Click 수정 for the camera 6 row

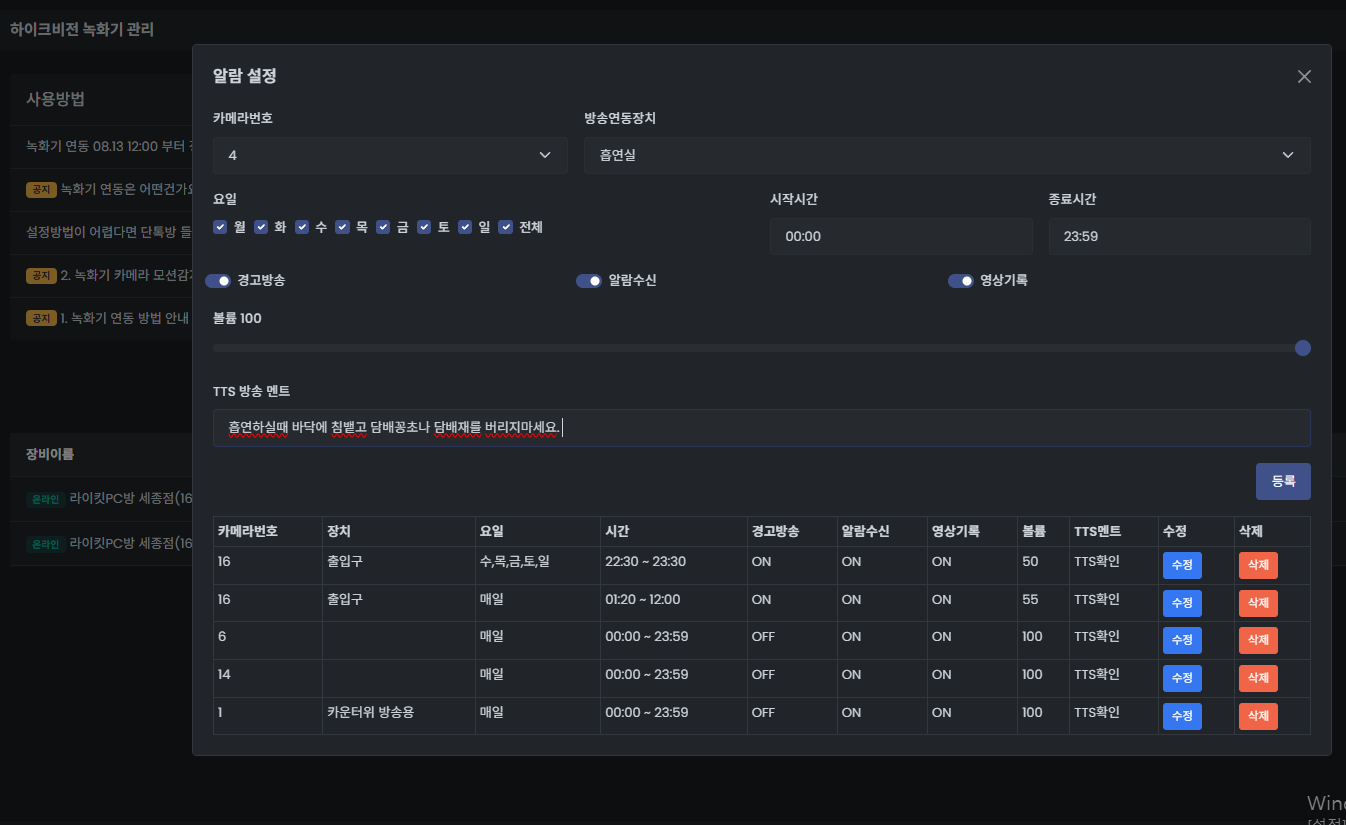coord(1181,640)
